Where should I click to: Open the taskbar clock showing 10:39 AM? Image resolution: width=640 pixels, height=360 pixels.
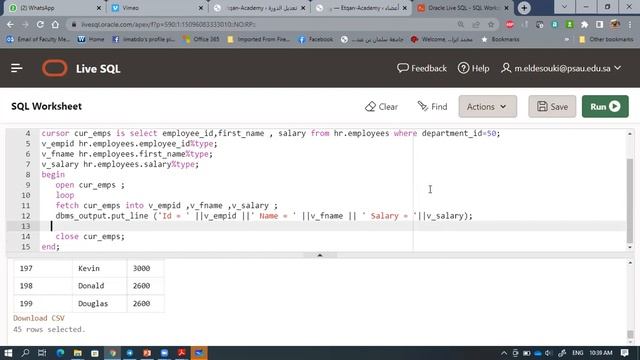[601, 353]
